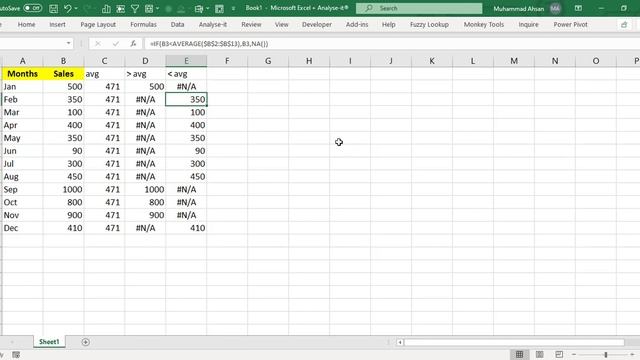Image resolution: width=640 pixels, height=360 pixels.
Task: Select the #N/A cell in Jan row
Action: click(186, 87)
